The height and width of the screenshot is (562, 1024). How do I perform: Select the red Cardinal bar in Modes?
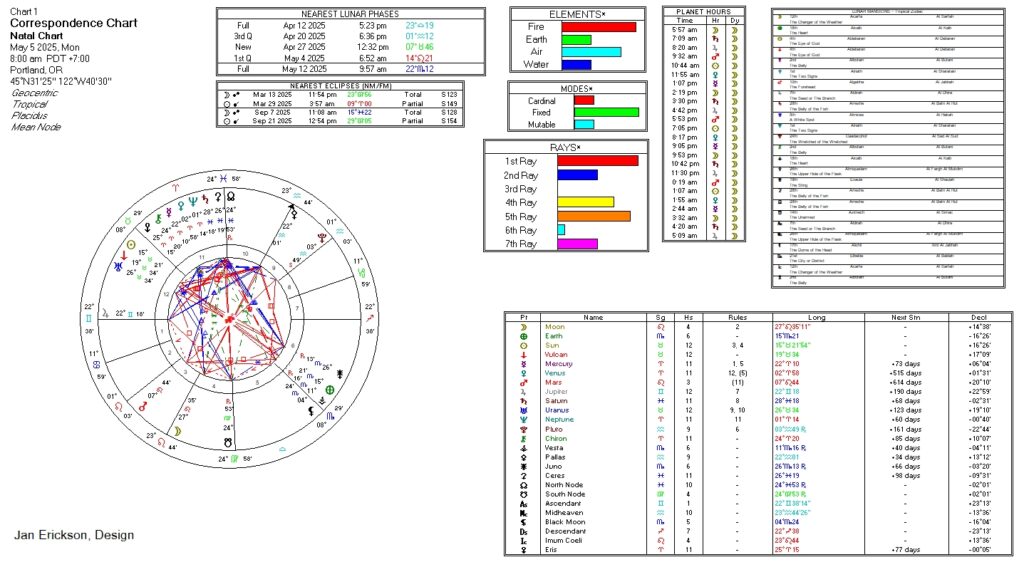click(x=584, y=101)
